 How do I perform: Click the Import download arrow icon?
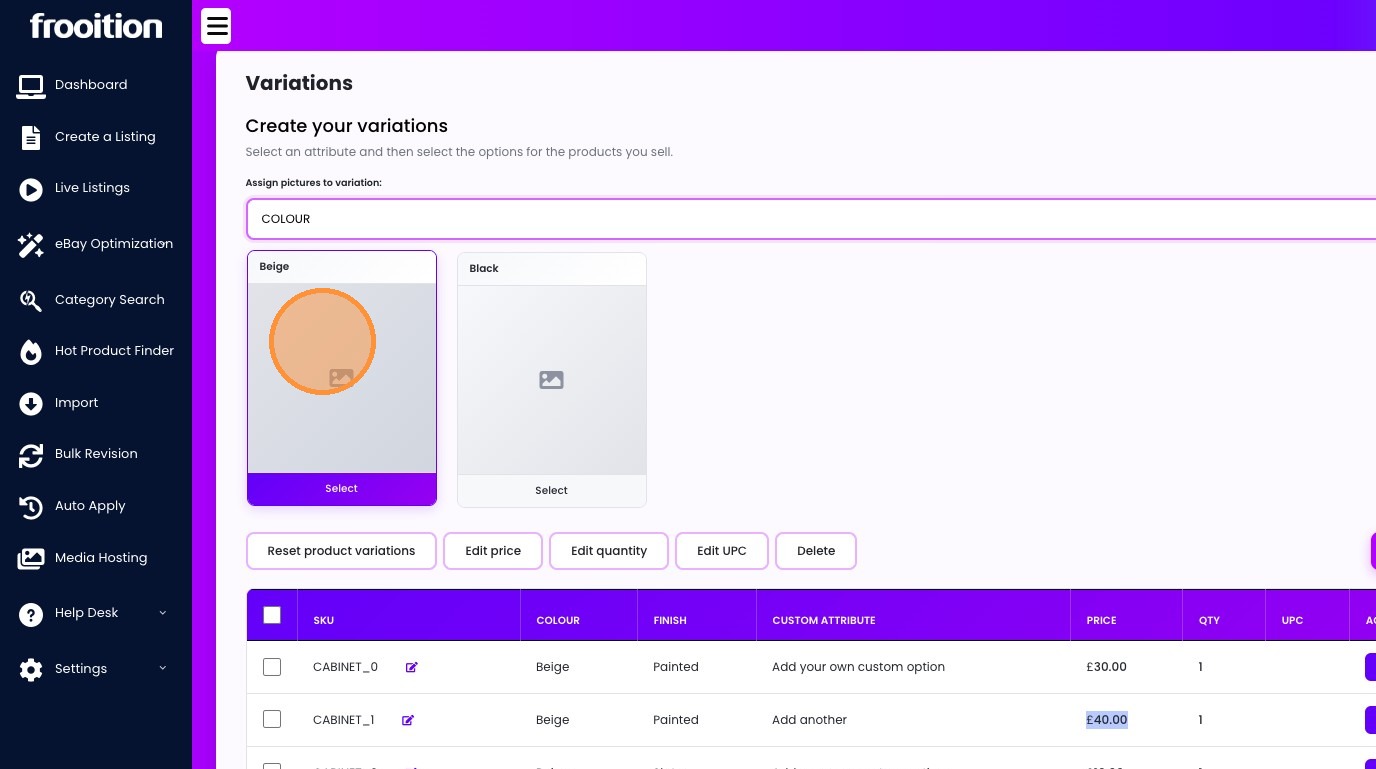pyautogui.click(x=31, y=404)
